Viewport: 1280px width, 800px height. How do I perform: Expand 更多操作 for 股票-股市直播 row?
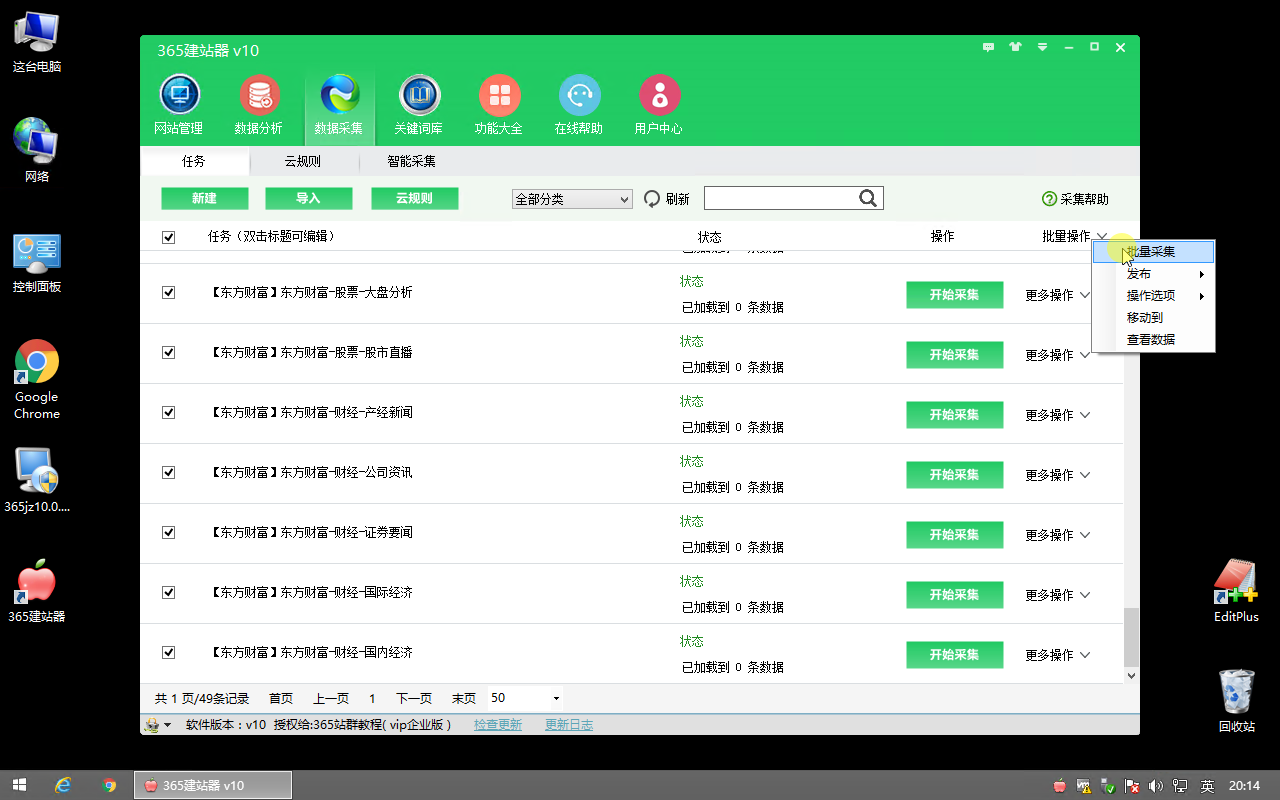coord(1057,355)
